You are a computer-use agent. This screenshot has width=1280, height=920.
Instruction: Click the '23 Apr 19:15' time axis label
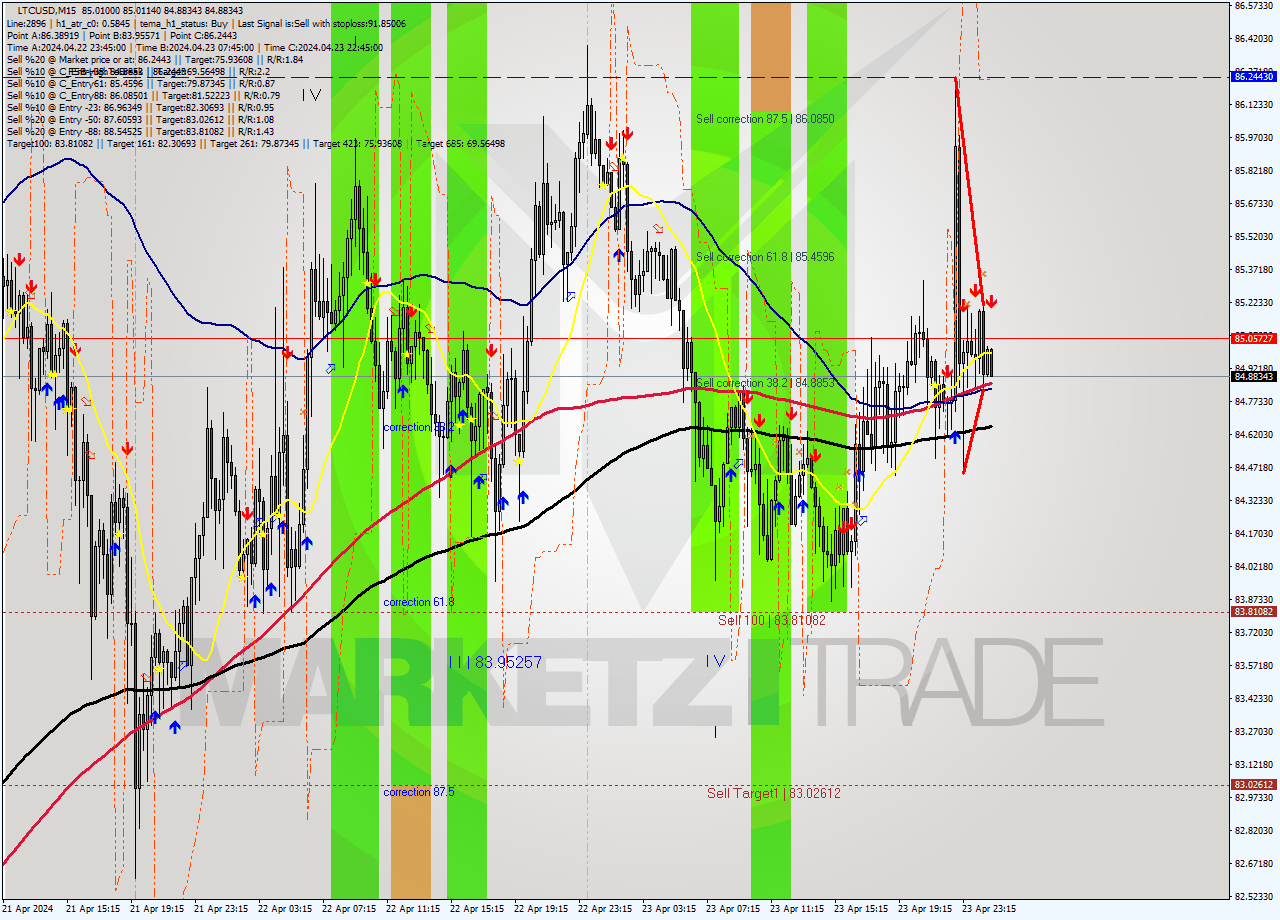[925, 909]
